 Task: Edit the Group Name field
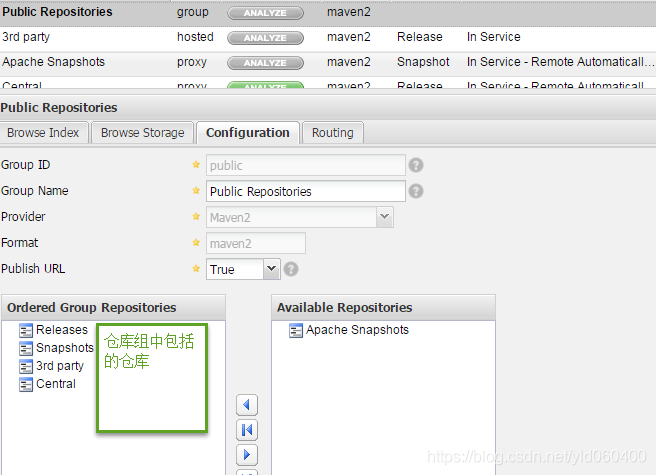(305, 191)
